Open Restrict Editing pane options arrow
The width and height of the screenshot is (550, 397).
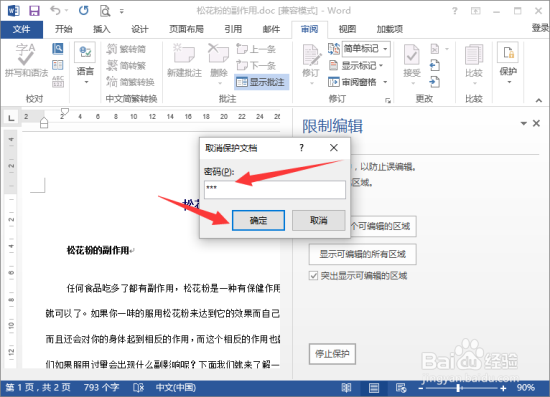524,123
